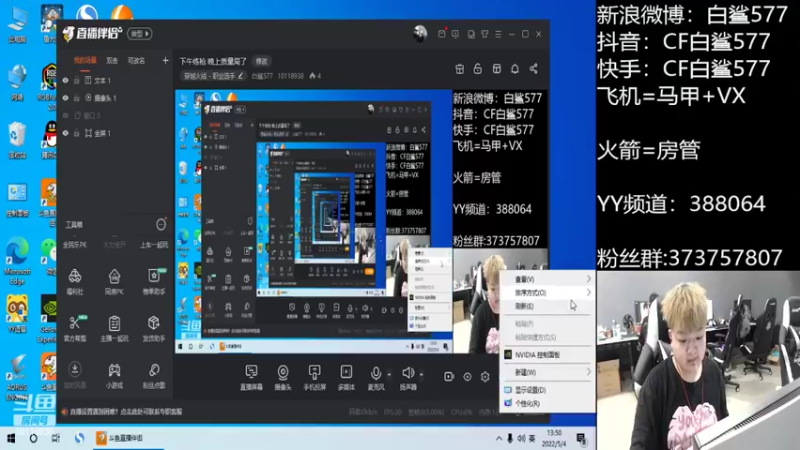Screen dimensions: 800x450
Task: Expand 查看(V) submenu in context menu
Action: [547, 279]
